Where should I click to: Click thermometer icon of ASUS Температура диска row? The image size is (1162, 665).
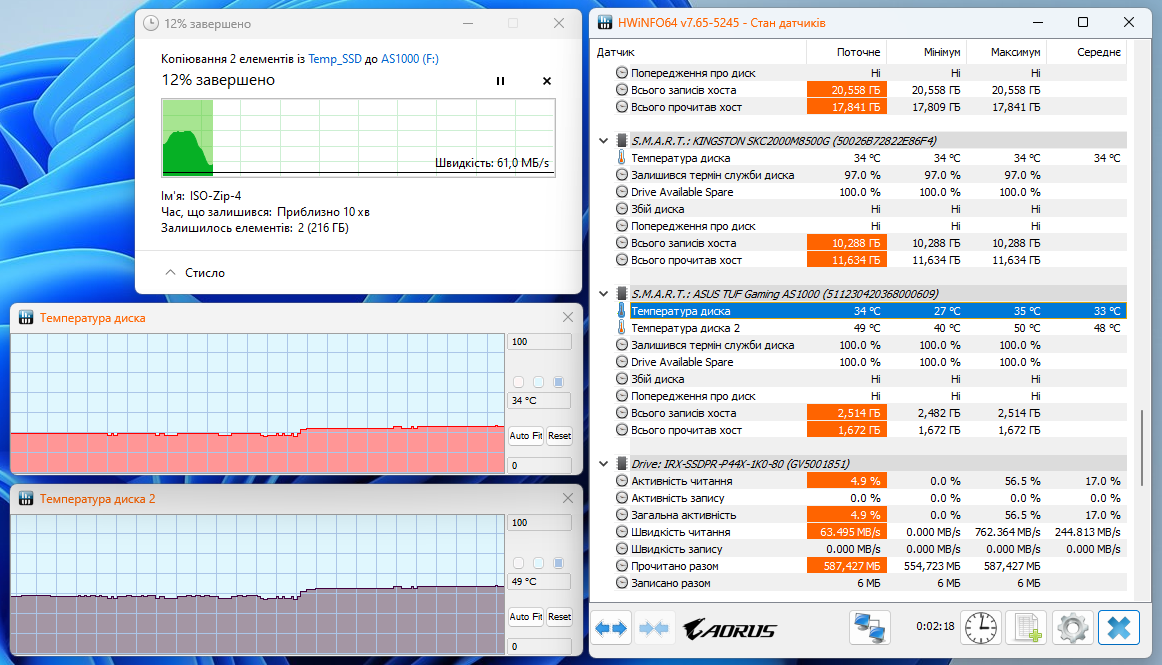622,311
